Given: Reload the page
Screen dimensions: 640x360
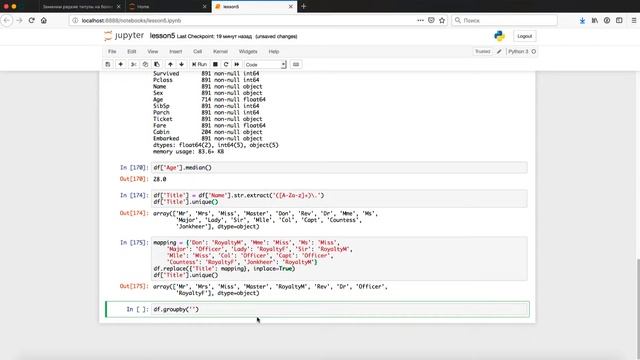Looking at the screenshot, I should [x=31, y=20].
